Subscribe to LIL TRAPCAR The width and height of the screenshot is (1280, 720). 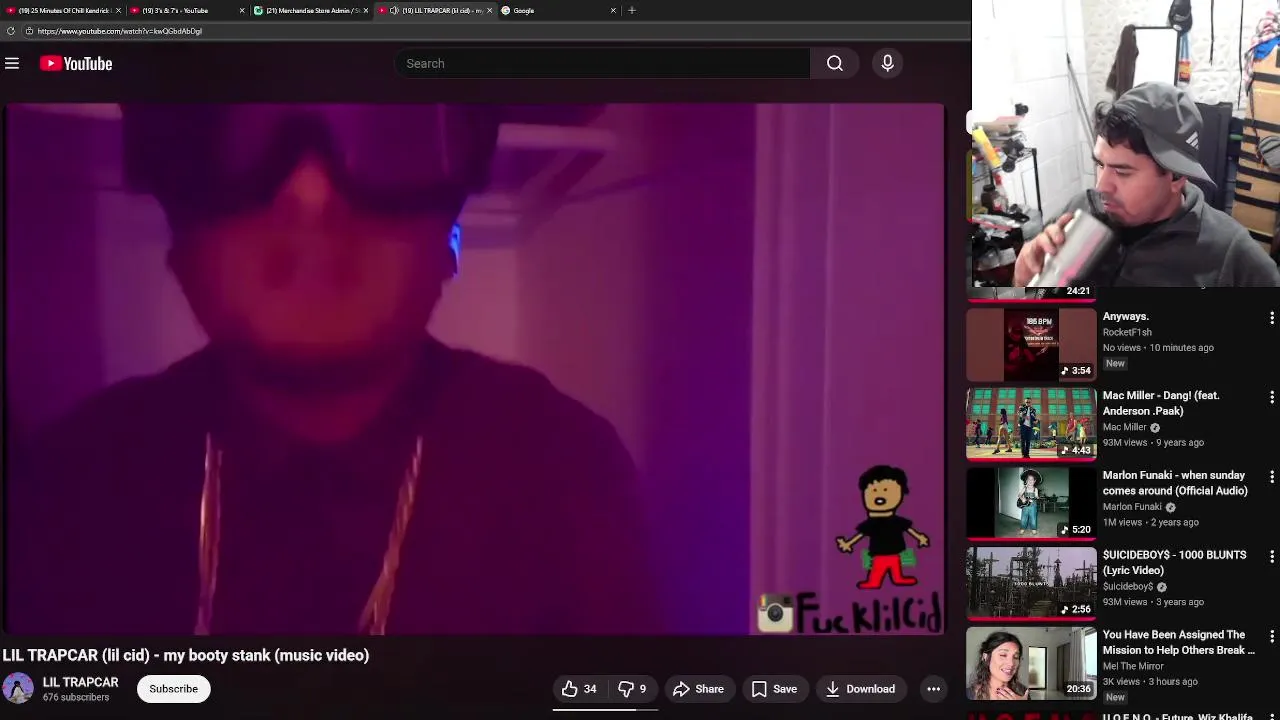[173, 688]
